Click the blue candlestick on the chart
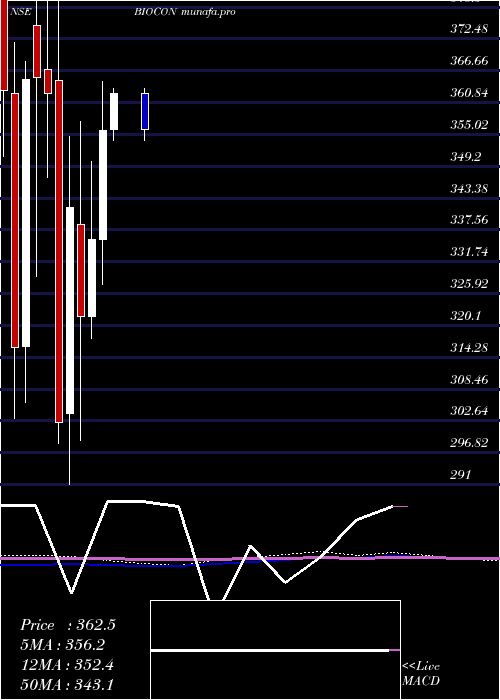 (x=145, y=112)
